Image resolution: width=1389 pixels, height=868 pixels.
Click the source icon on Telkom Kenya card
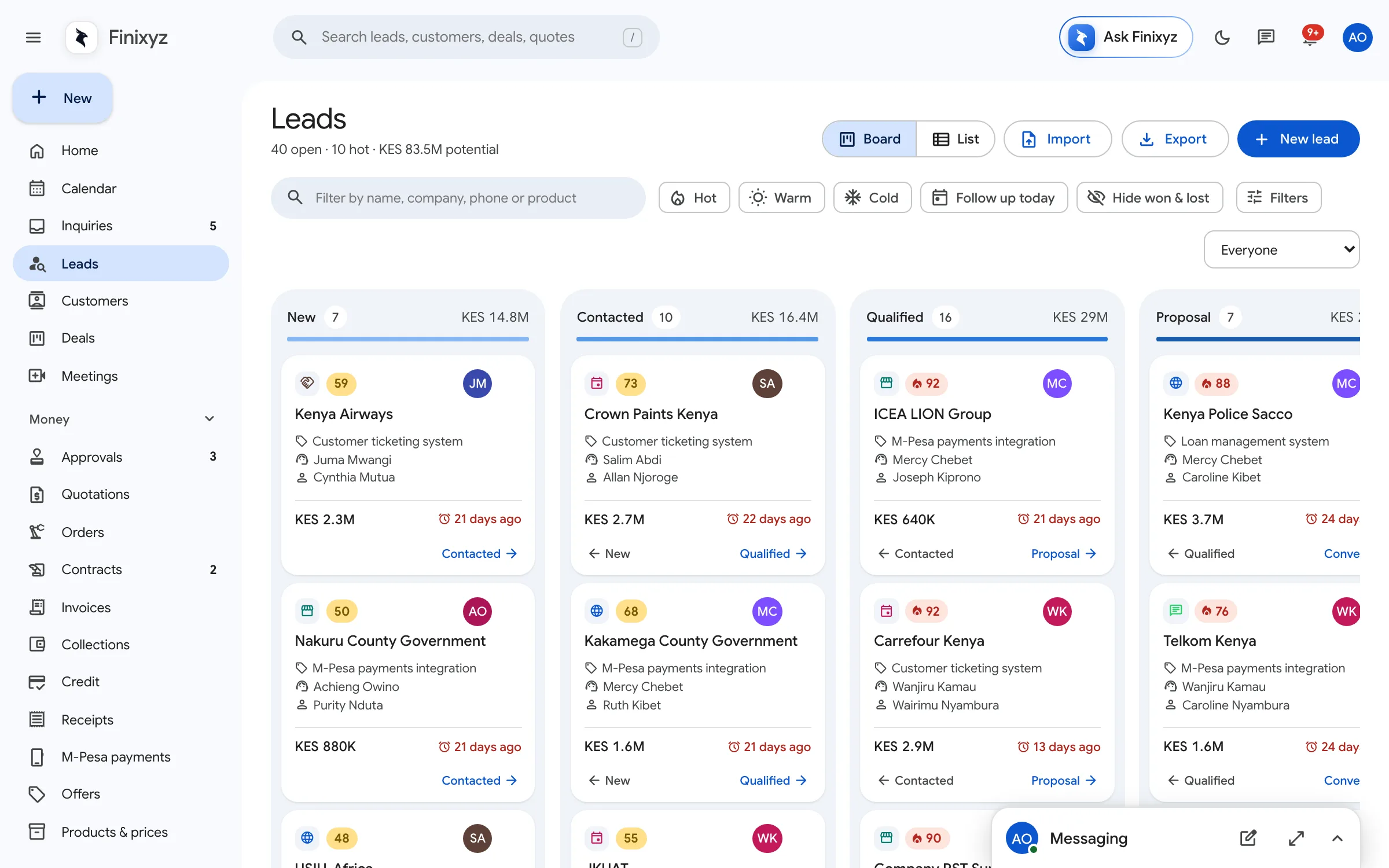tap(1175, 610)
